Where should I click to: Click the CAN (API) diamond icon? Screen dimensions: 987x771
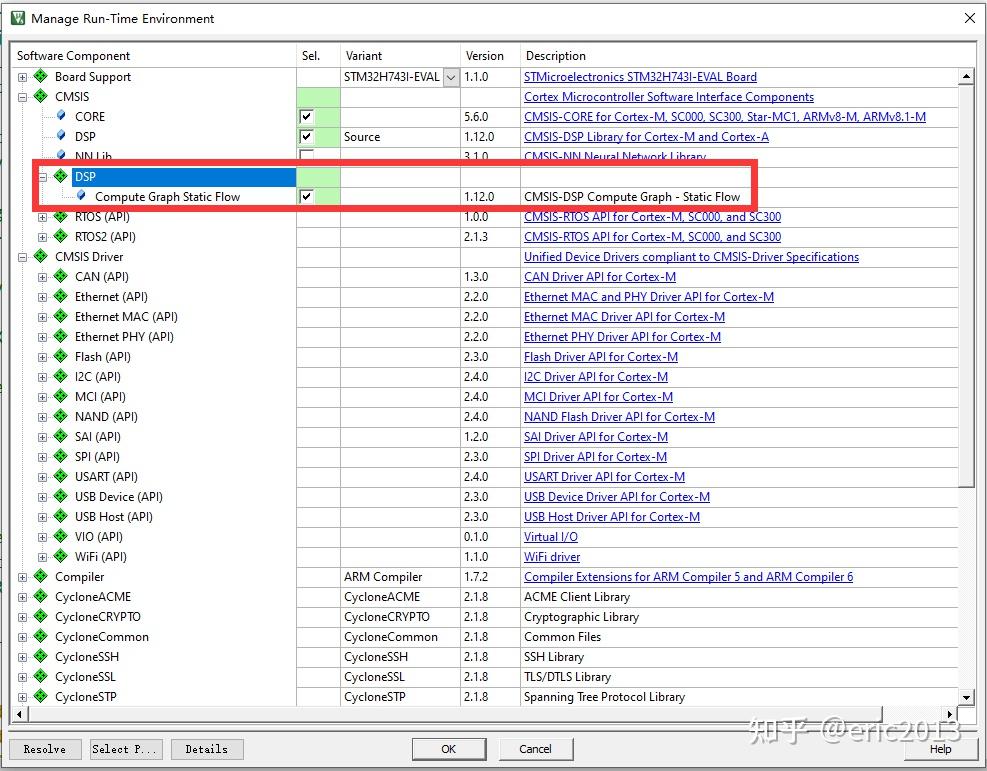[x=61, y=276]
